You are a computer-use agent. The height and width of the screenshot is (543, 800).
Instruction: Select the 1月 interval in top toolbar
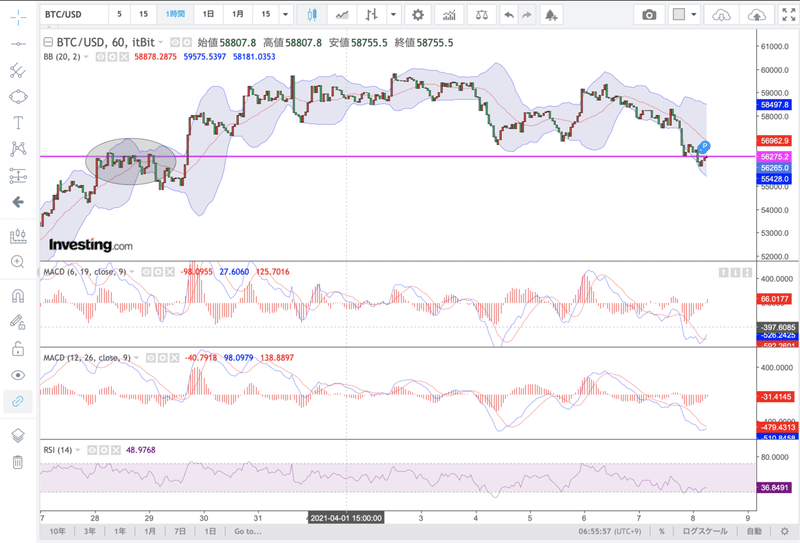[238, 15]
